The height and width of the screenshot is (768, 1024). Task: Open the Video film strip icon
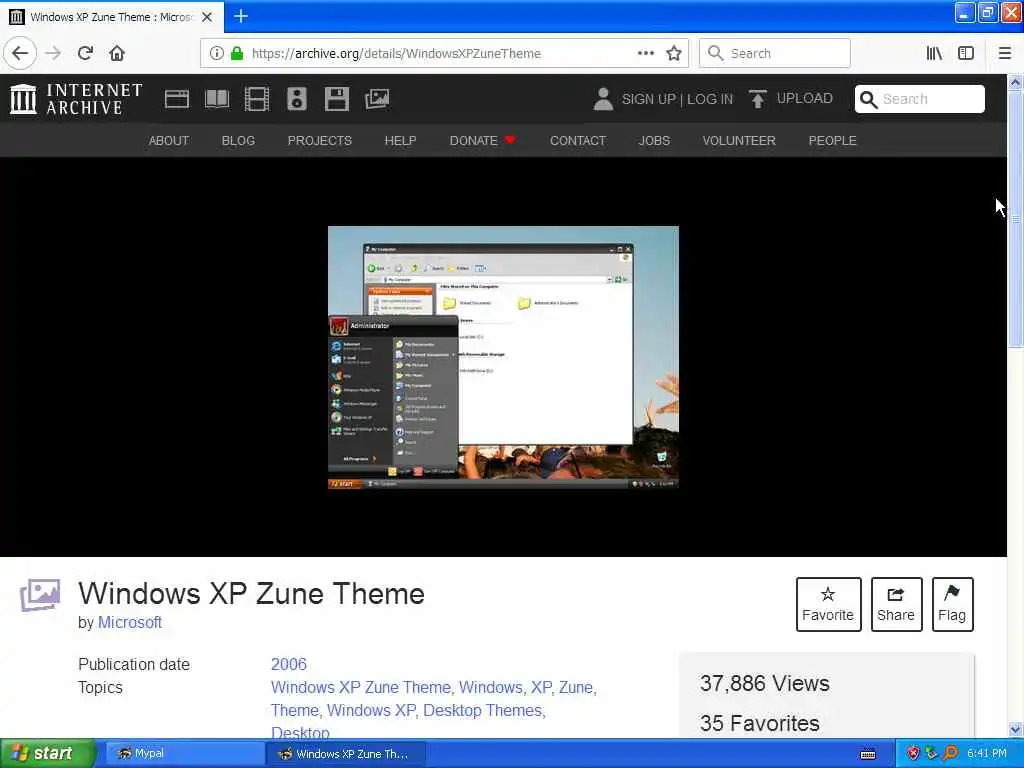[257, 99]
